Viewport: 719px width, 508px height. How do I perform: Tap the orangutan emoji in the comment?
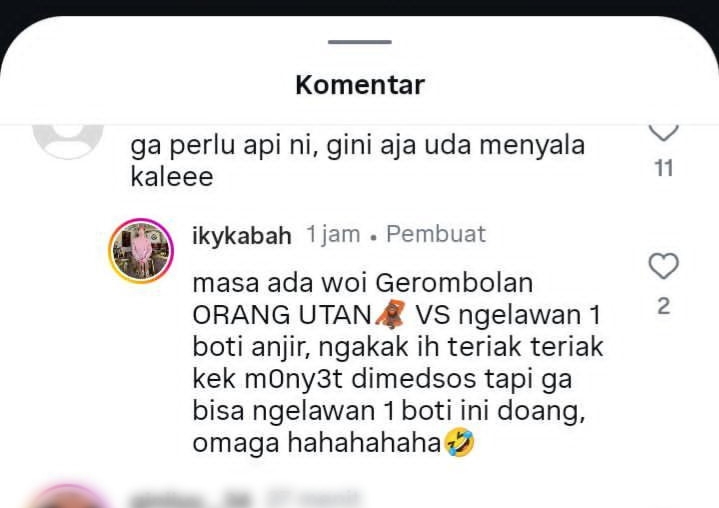[391, 315]
